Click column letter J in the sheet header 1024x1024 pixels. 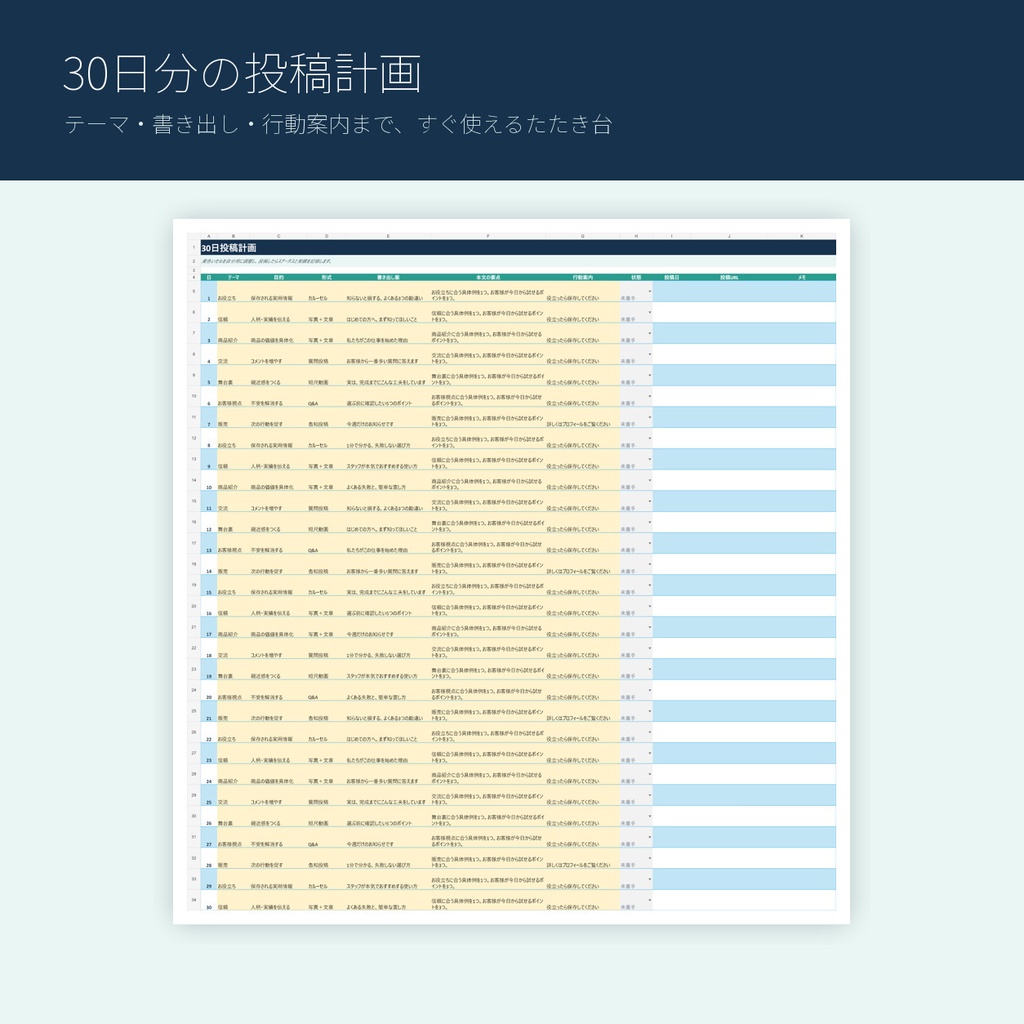729,236
